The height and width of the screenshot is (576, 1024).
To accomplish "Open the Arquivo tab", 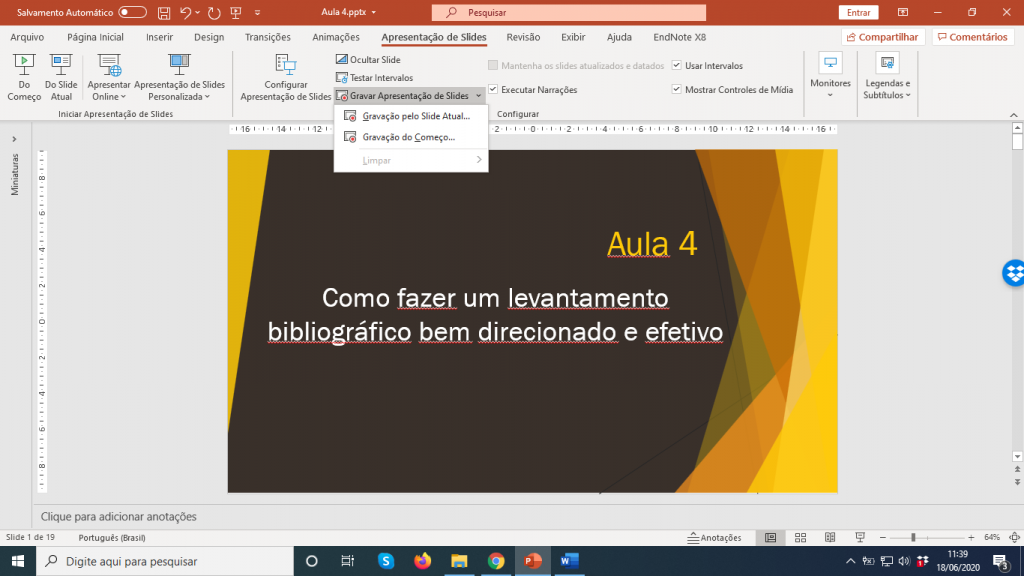I will pos(27,37).
